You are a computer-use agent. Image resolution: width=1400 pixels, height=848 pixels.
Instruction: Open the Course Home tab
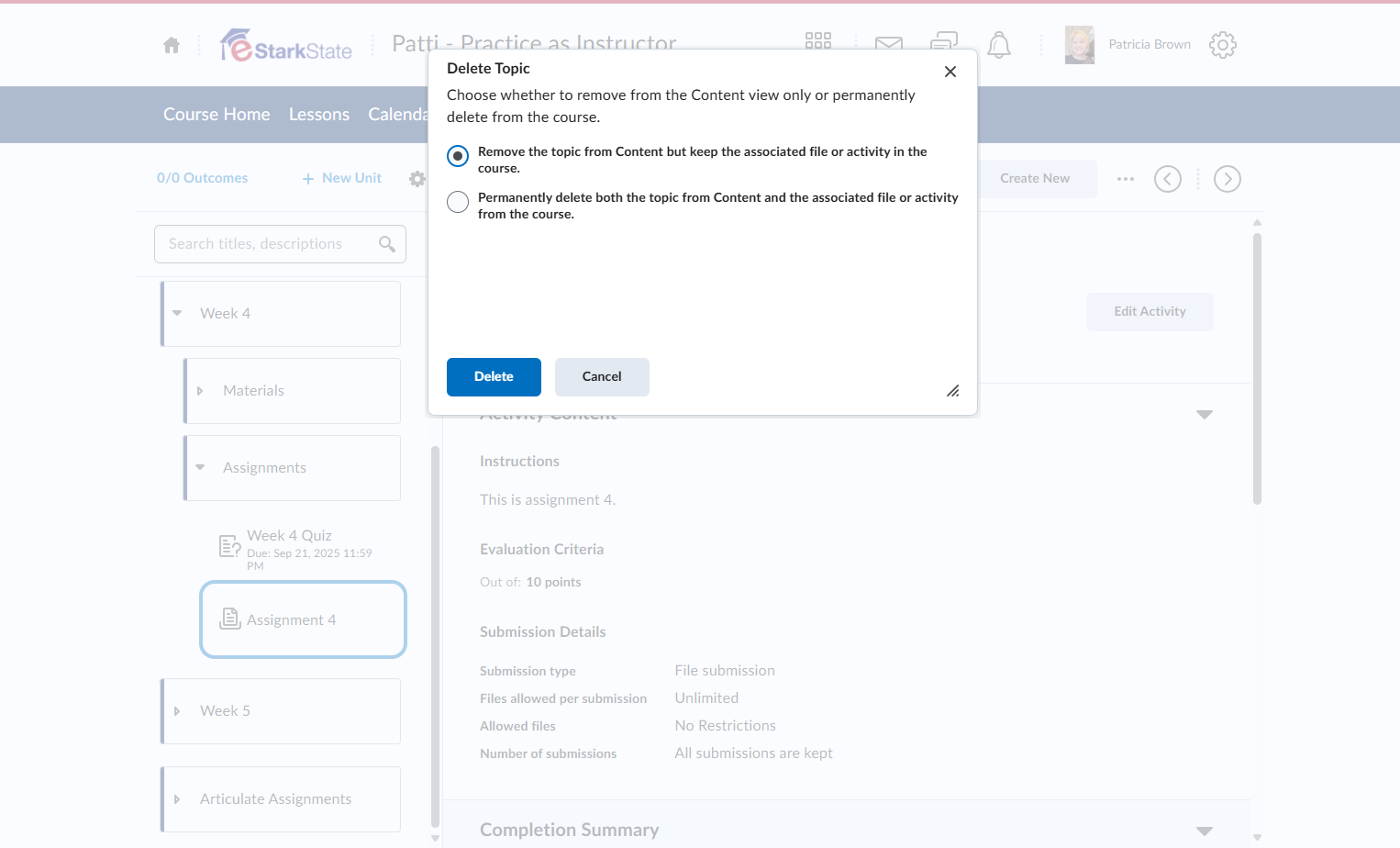coord(217,115)
